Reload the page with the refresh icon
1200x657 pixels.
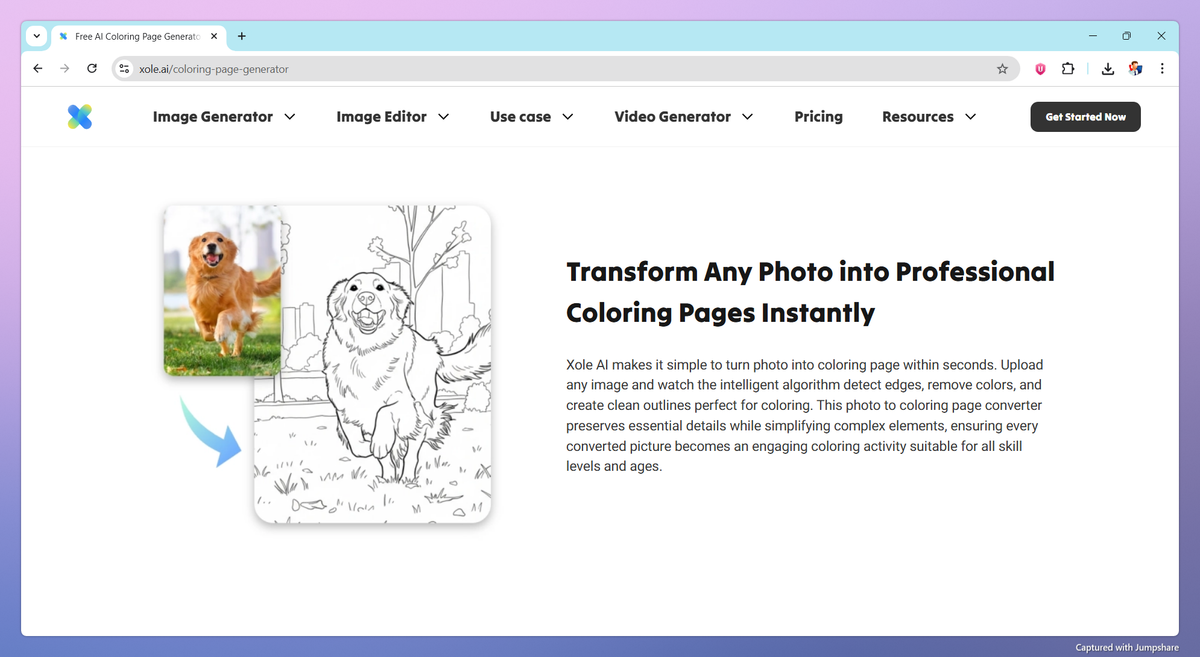[91, 68]
